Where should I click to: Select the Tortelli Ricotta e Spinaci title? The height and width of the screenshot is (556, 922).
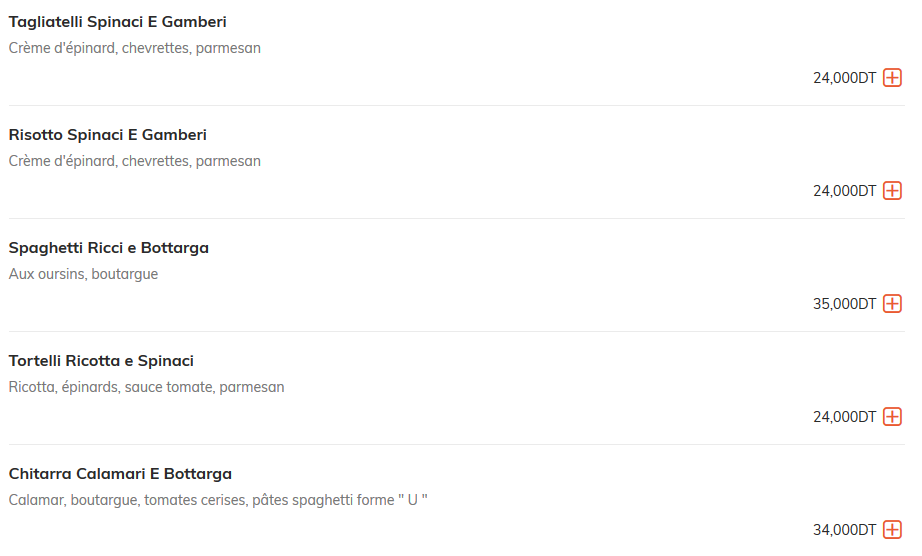pos(101,361)
